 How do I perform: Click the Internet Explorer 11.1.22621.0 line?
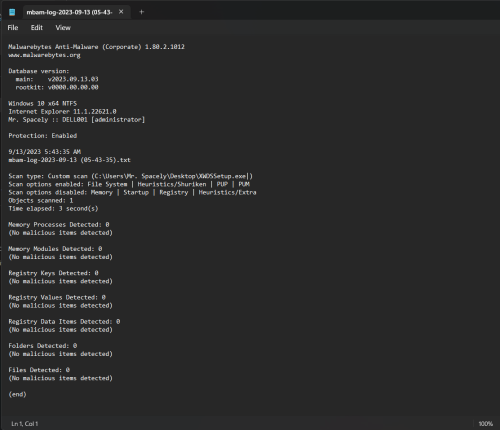(x=62, y=111)
